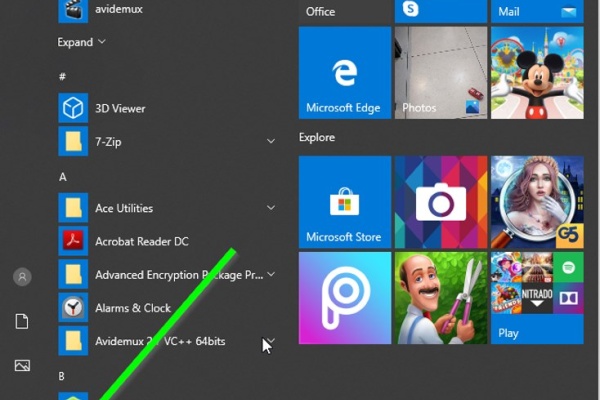
Task: Click Advanced Encryption Package folder icon
Action: (x=73, y=274)
